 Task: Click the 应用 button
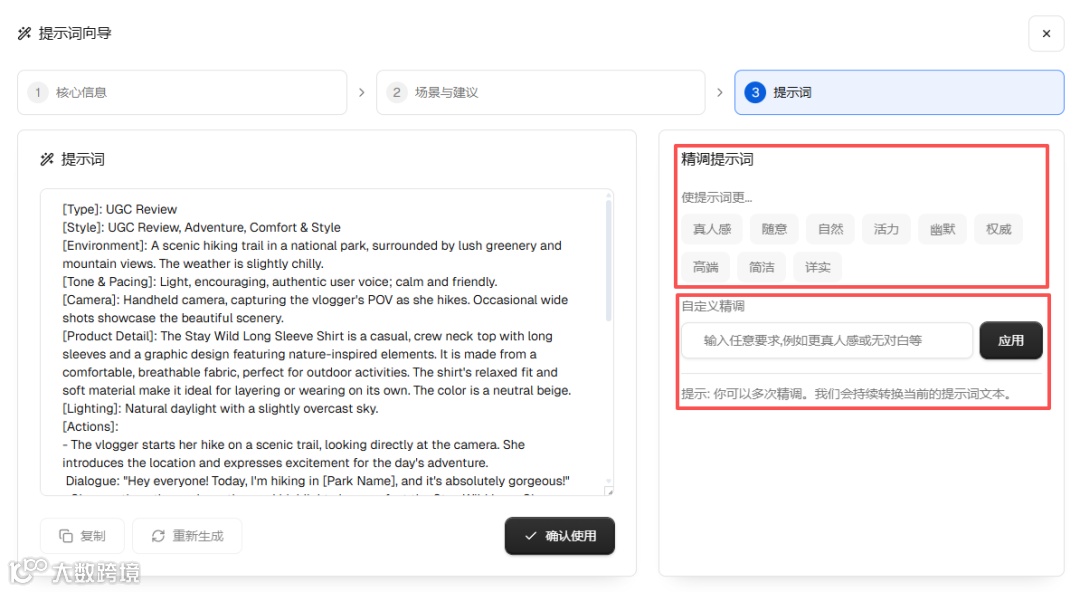pos(1010,340)
